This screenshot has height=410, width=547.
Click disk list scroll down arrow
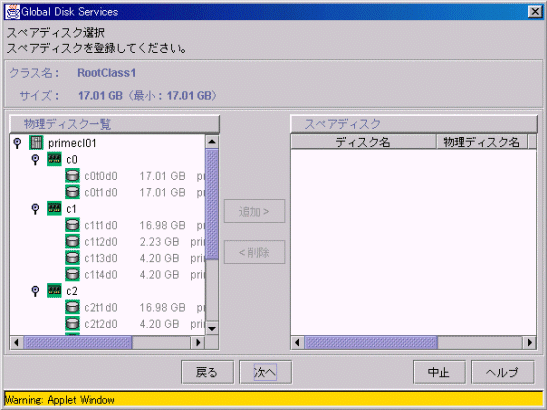[212, 328]
